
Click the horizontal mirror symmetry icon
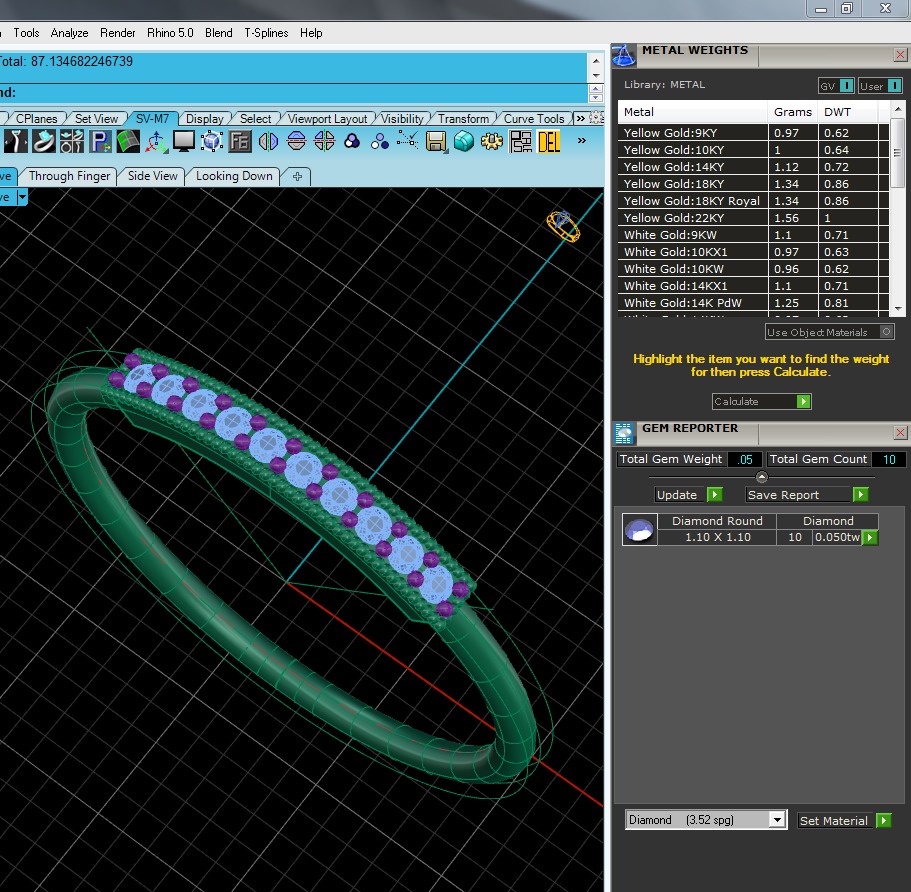click(x=296, y=141)
